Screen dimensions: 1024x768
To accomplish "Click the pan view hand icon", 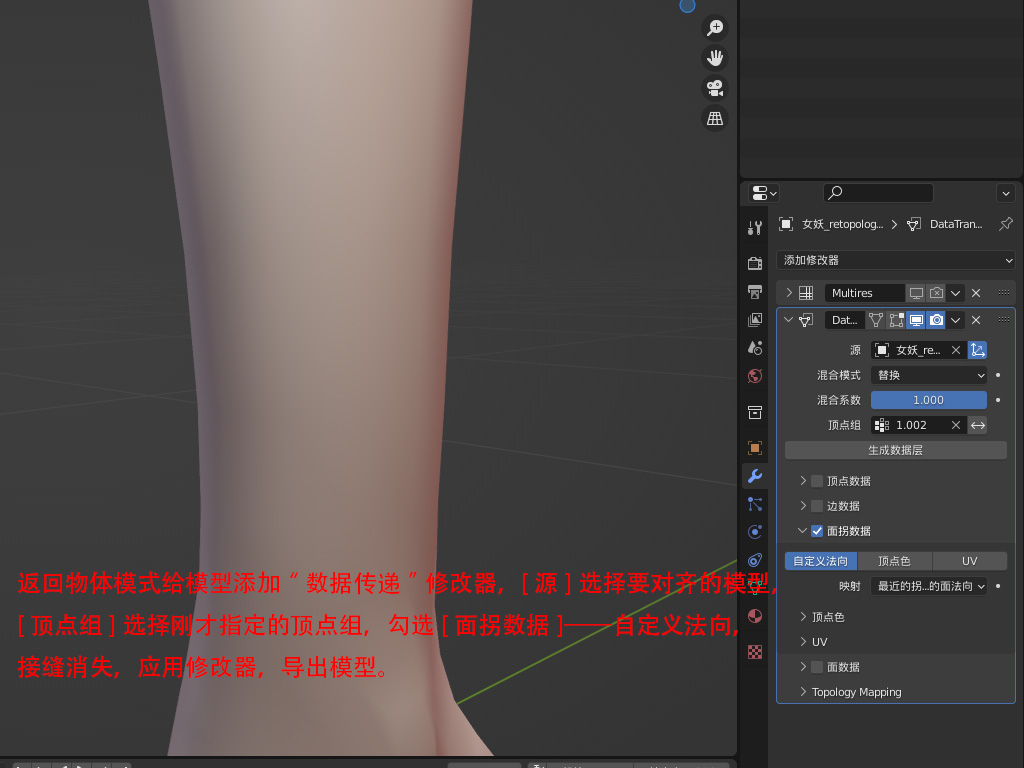I will (715, 58).
